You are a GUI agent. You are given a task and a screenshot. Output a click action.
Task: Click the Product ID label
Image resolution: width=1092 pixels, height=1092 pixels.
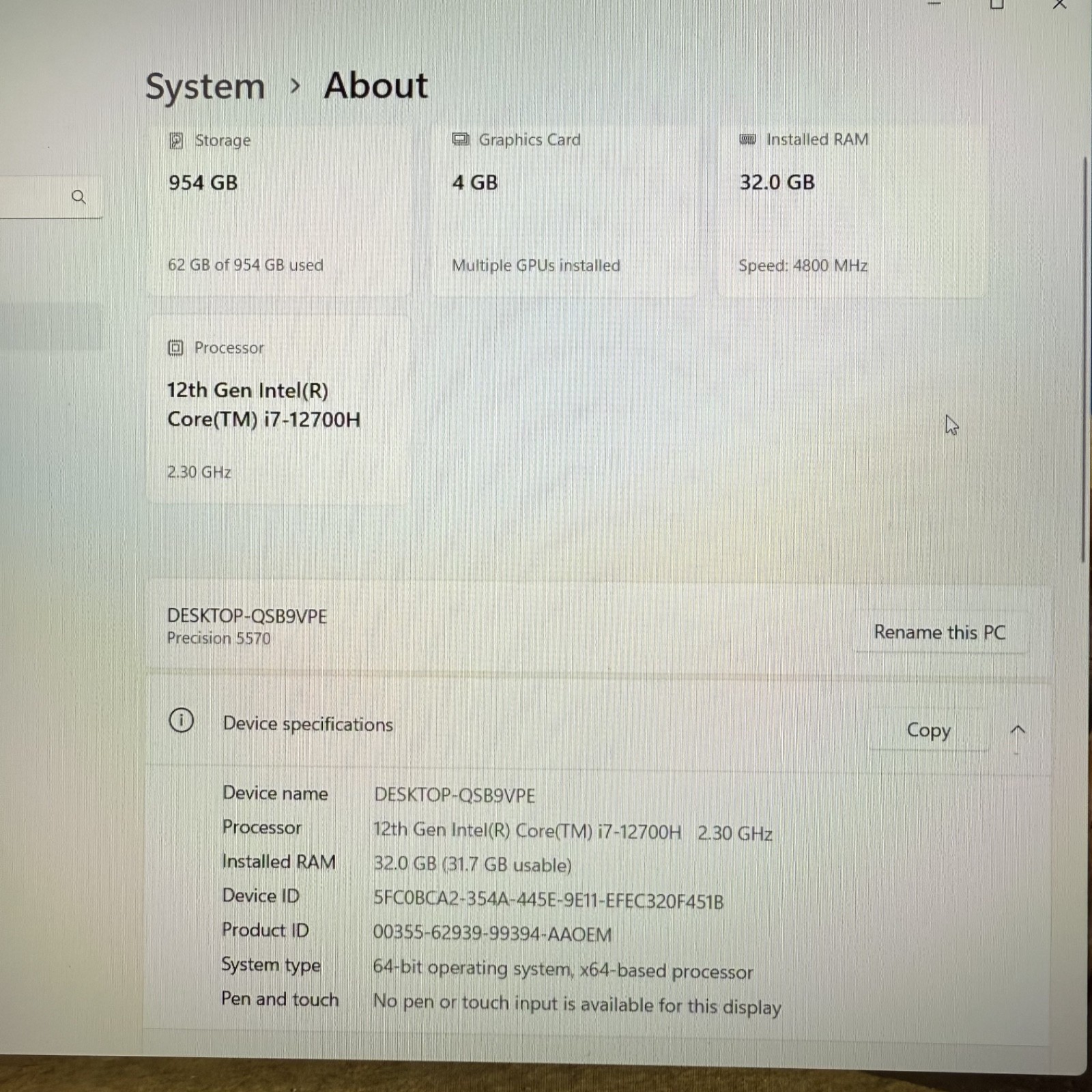point(265,930)
